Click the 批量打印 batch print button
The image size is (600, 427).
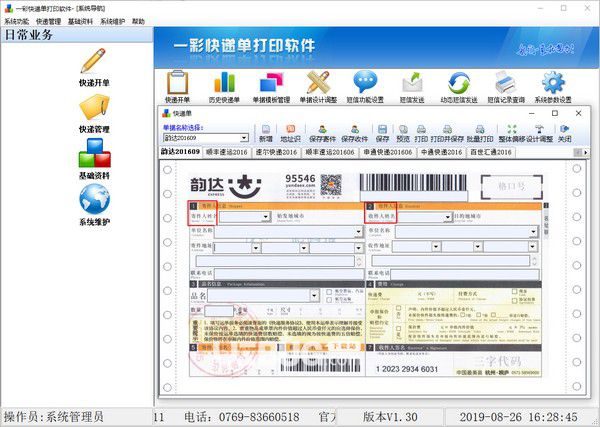pyautogui.click(x=480, y=134)
